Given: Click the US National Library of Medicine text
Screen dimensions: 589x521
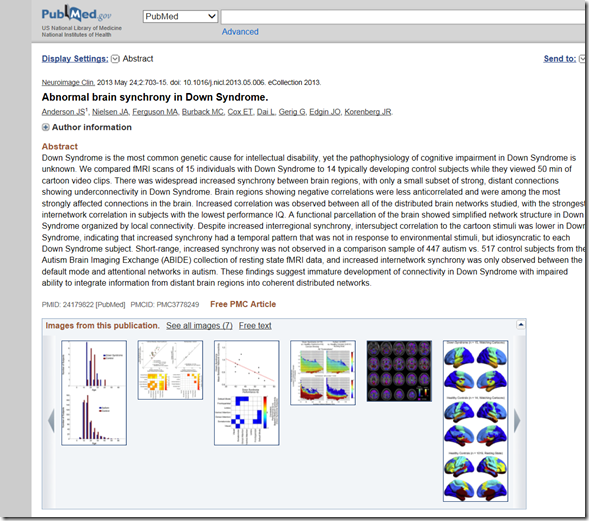Looking at the screenshot, I should 82,28.
